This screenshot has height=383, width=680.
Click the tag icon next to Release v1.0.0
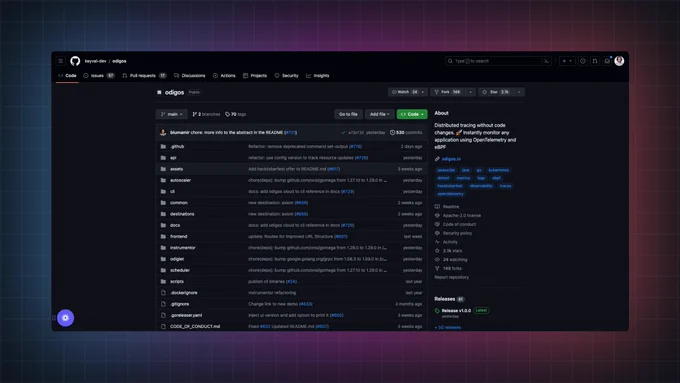click(x=437, y=311)
